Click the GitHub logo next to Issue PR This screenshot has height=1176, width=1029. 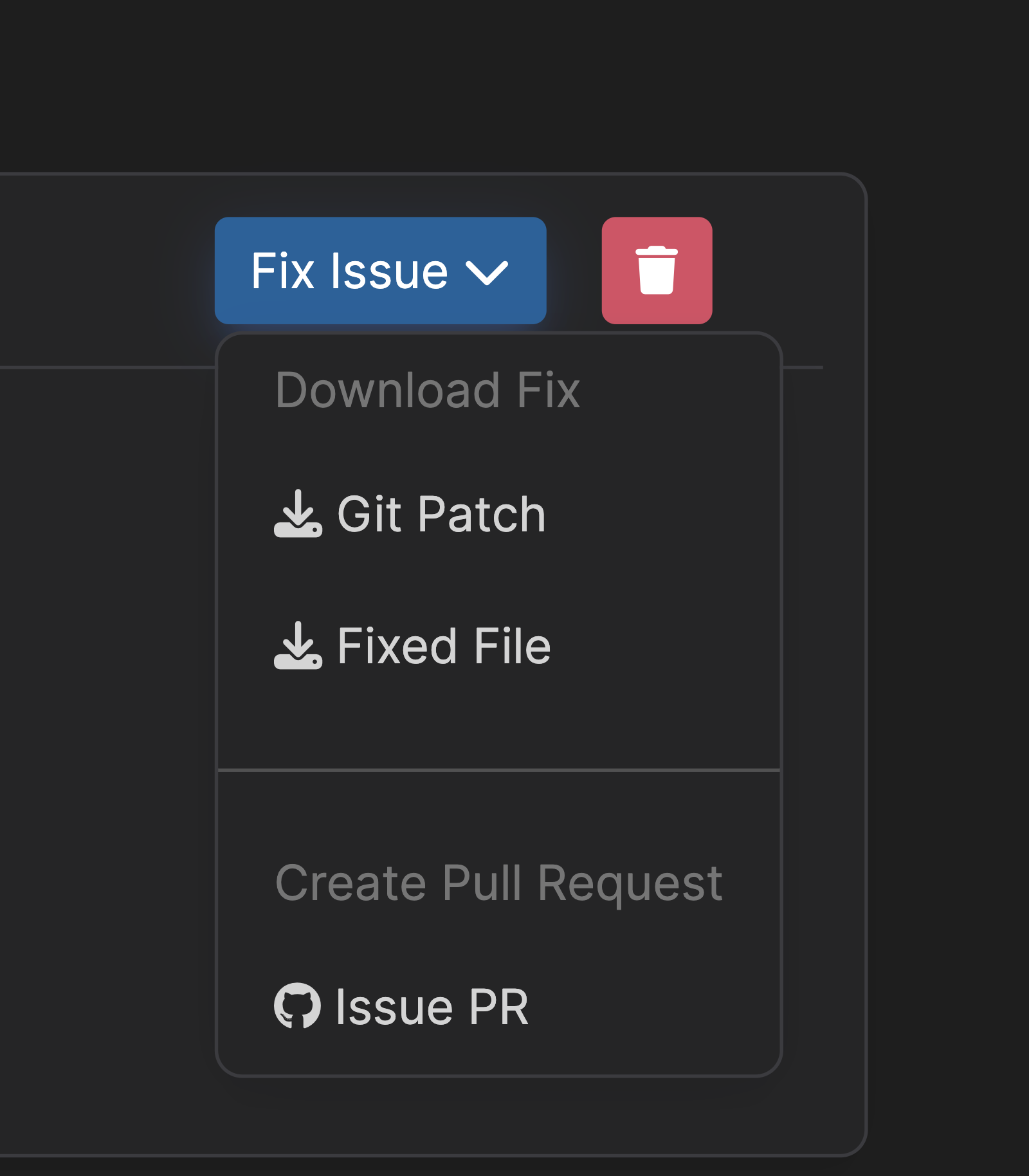[297, 1006]
